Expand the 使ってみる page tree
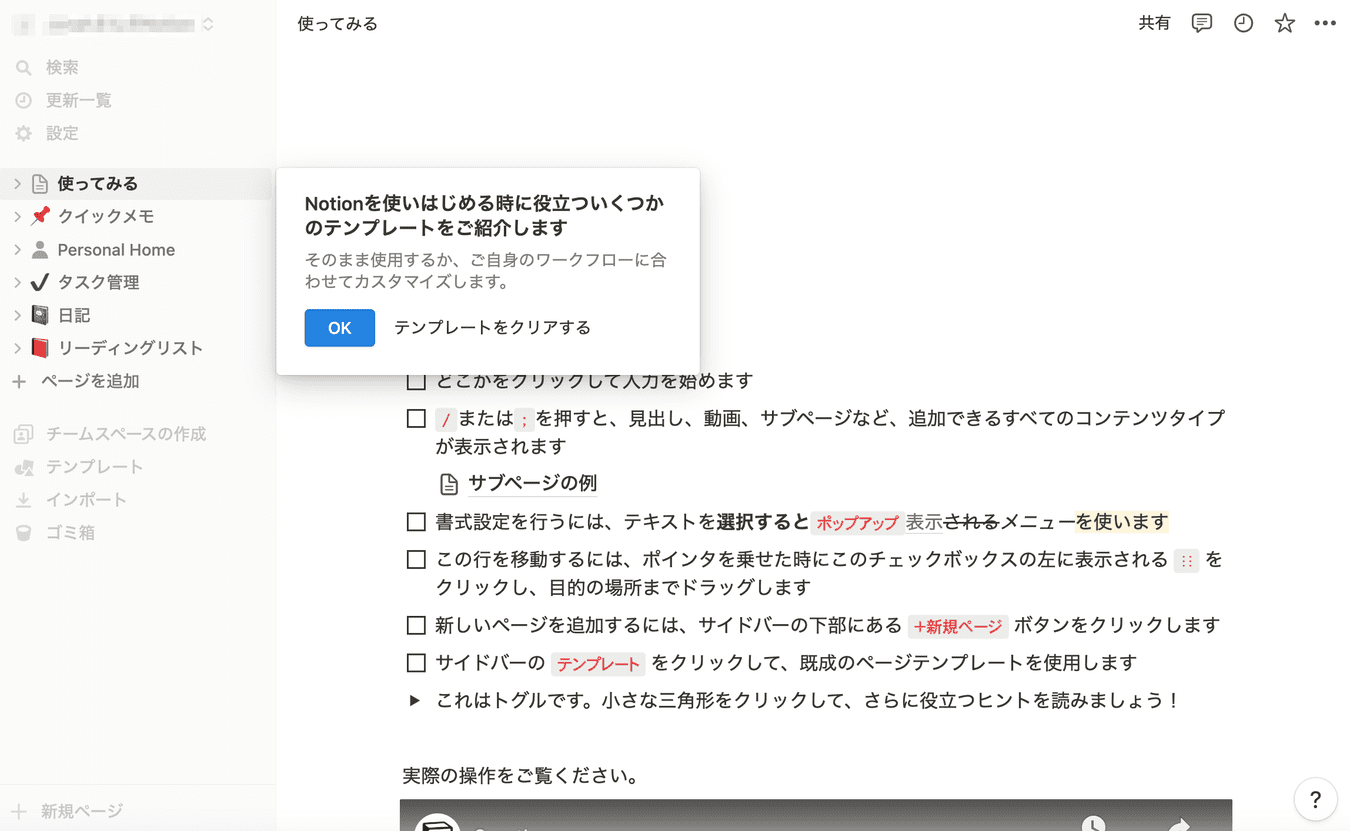Viewport: 1350px width, 831px height. click(17, 184)
